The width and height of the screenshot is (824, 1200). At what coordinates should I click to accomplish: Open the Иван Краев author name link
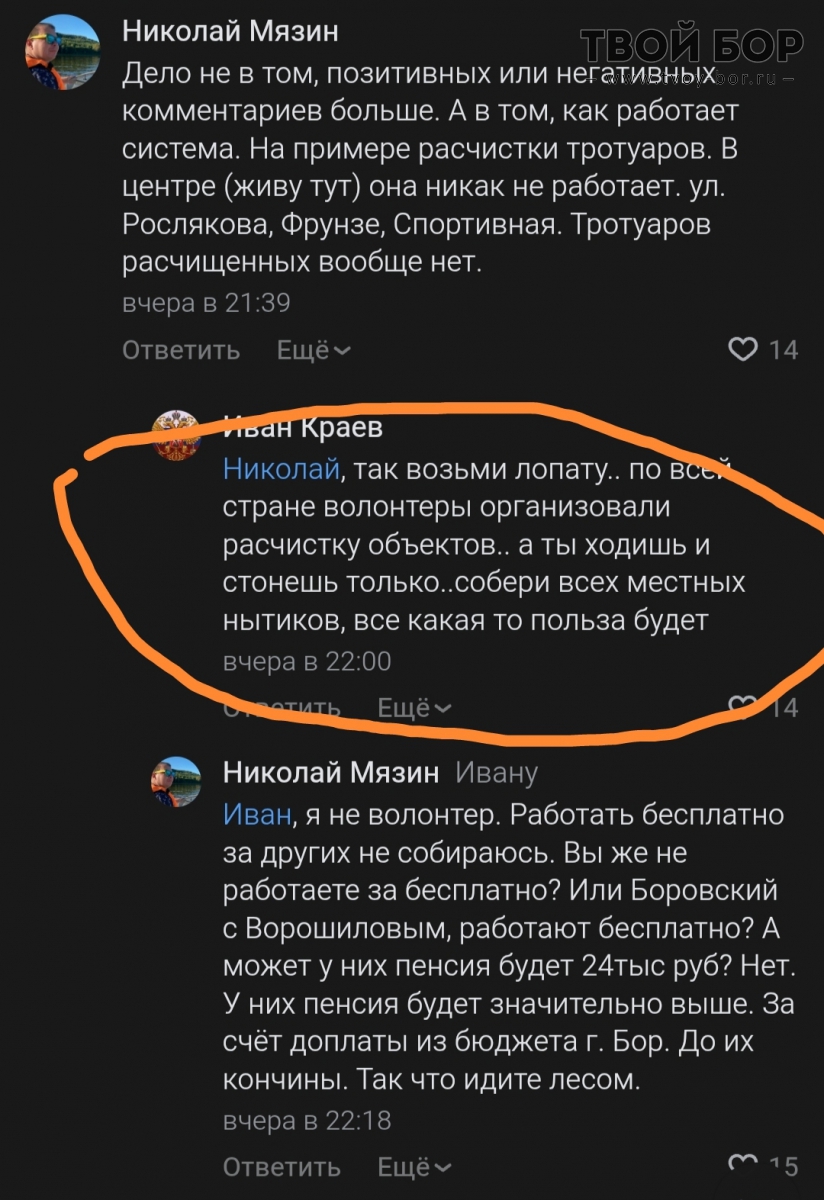click(303, 428)
